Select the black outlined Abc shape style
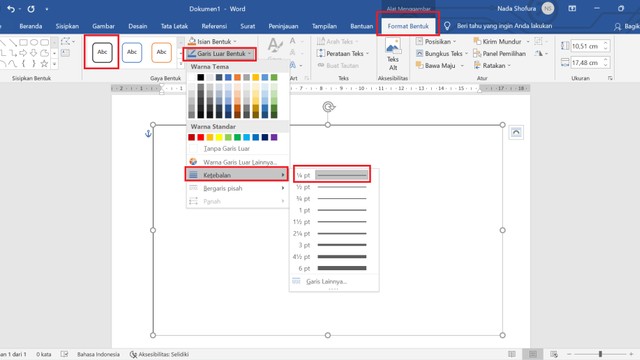Viewport: 640px width, 360px height. pos(102,52)
